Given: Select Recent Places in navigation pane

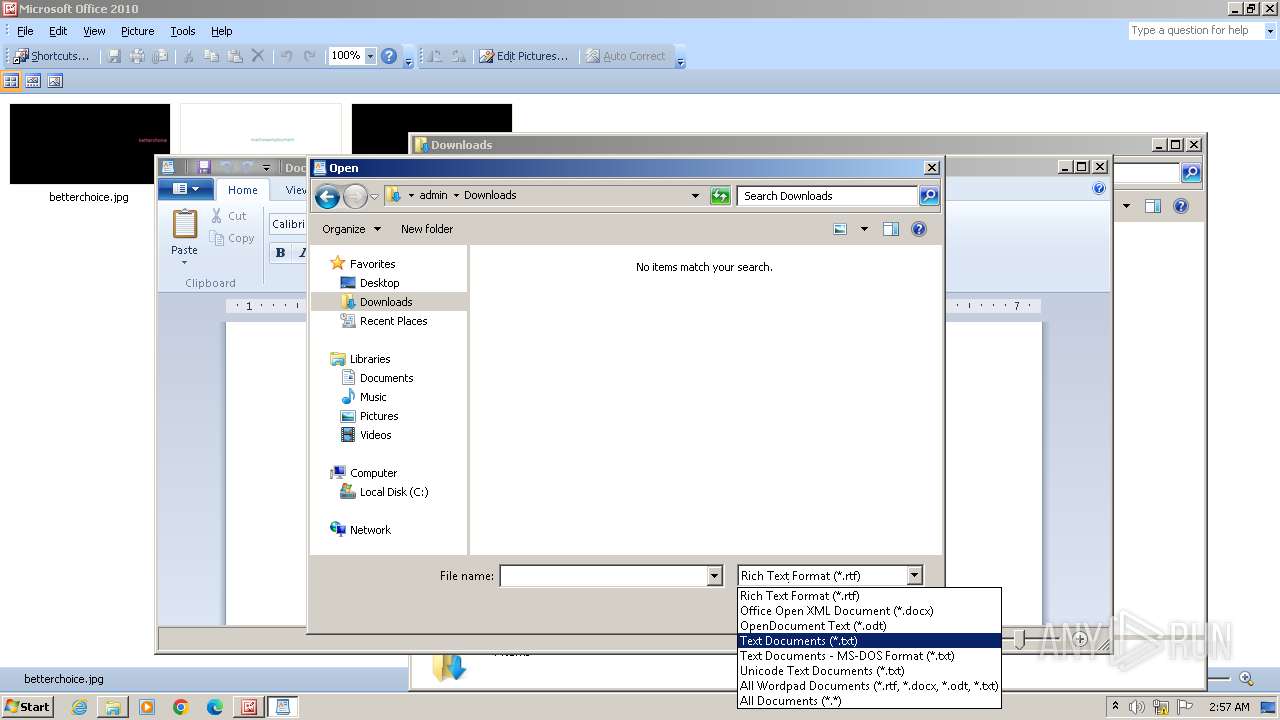Looking at the screenshot, I should (393, 321).
